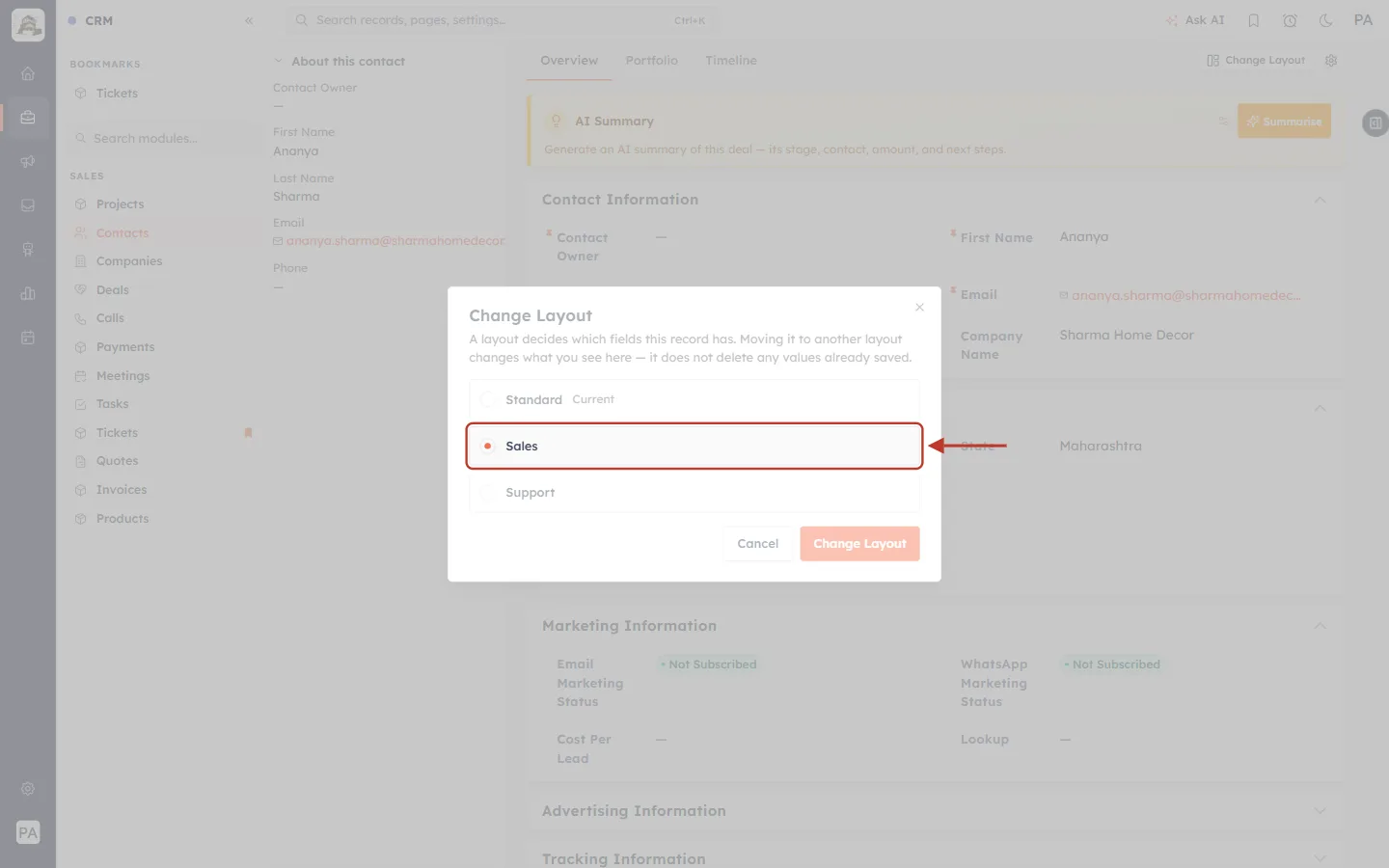Switch to the Portfolio tab
This screenshot has height=868, width=1389.
click(x=651, y=60)
